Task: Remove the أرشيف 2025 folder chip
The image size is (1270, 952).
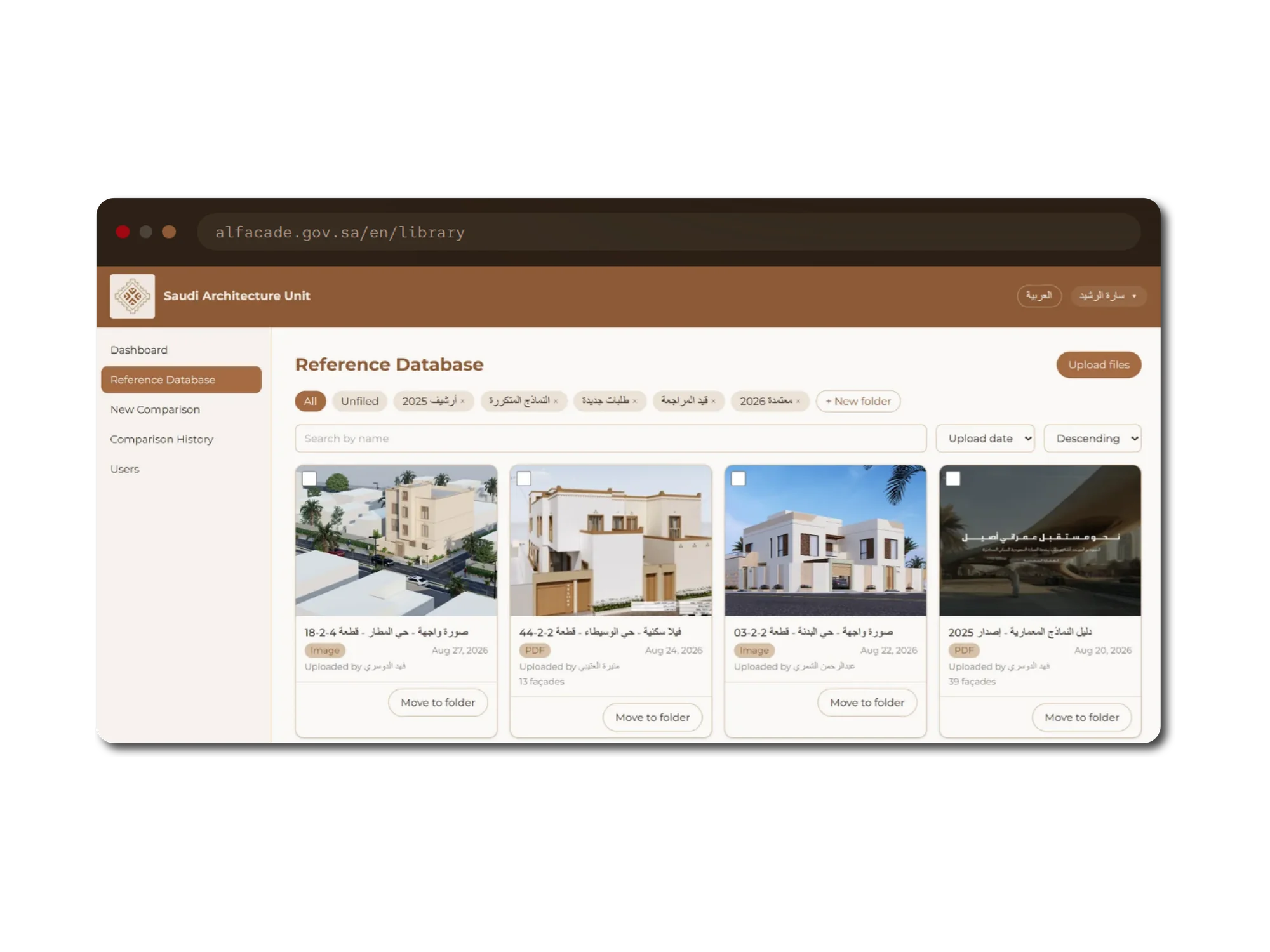Action: [462, 401]
